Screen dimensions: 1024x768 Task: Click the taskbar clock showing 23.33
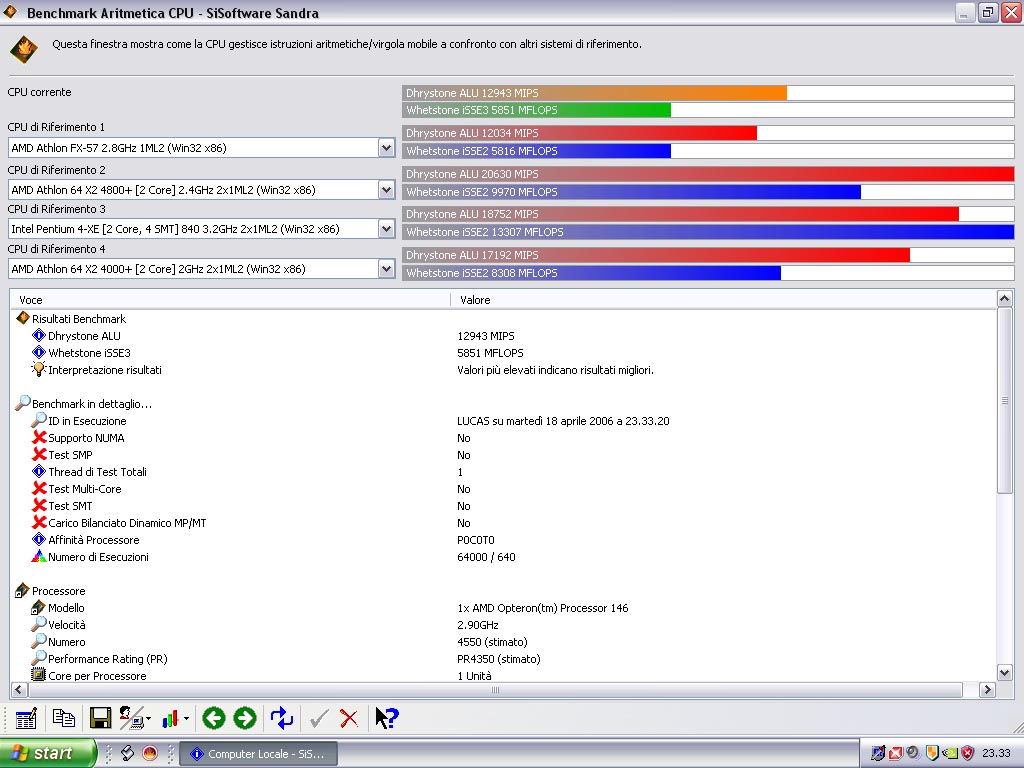pos(996,754)
